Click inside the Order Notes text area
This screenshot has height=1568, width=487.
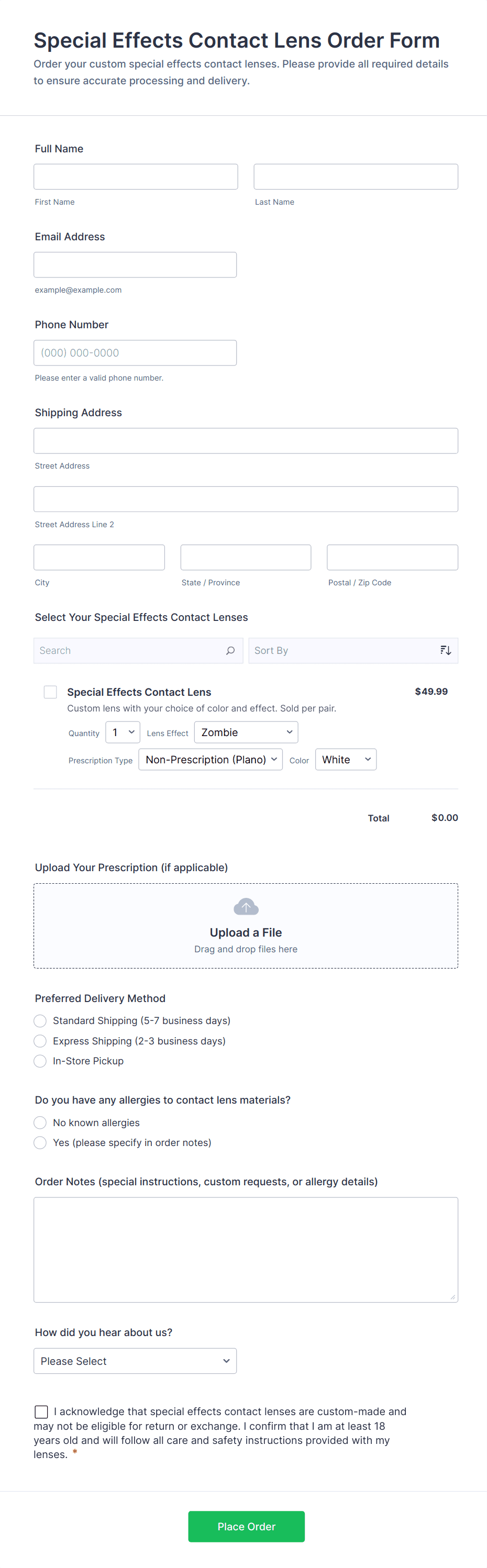pos(246,1249)
